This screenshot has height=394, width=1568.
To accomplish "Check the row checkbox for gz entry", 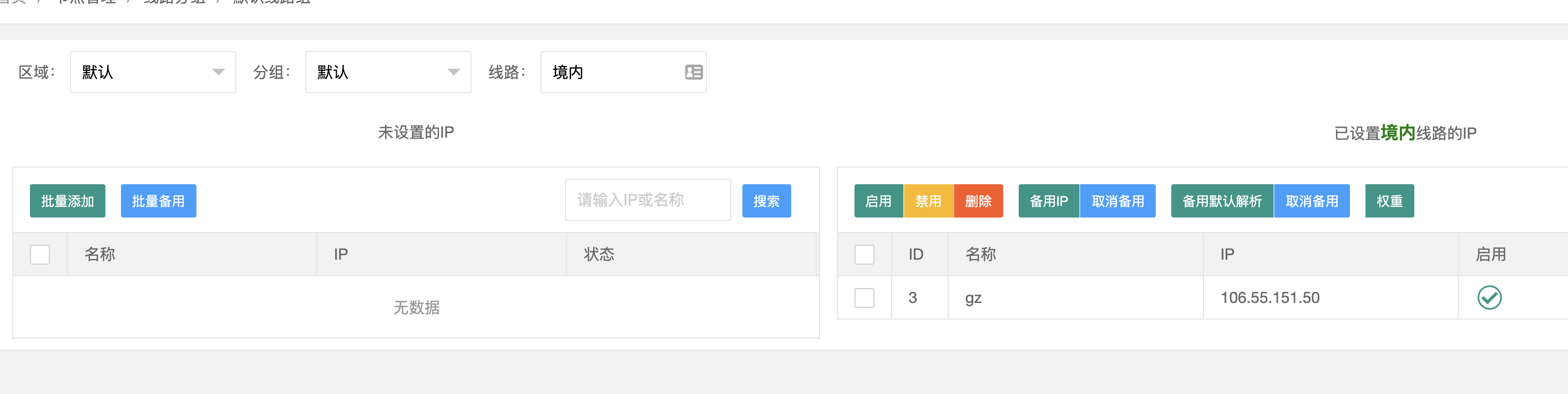I will click(864, 298).
